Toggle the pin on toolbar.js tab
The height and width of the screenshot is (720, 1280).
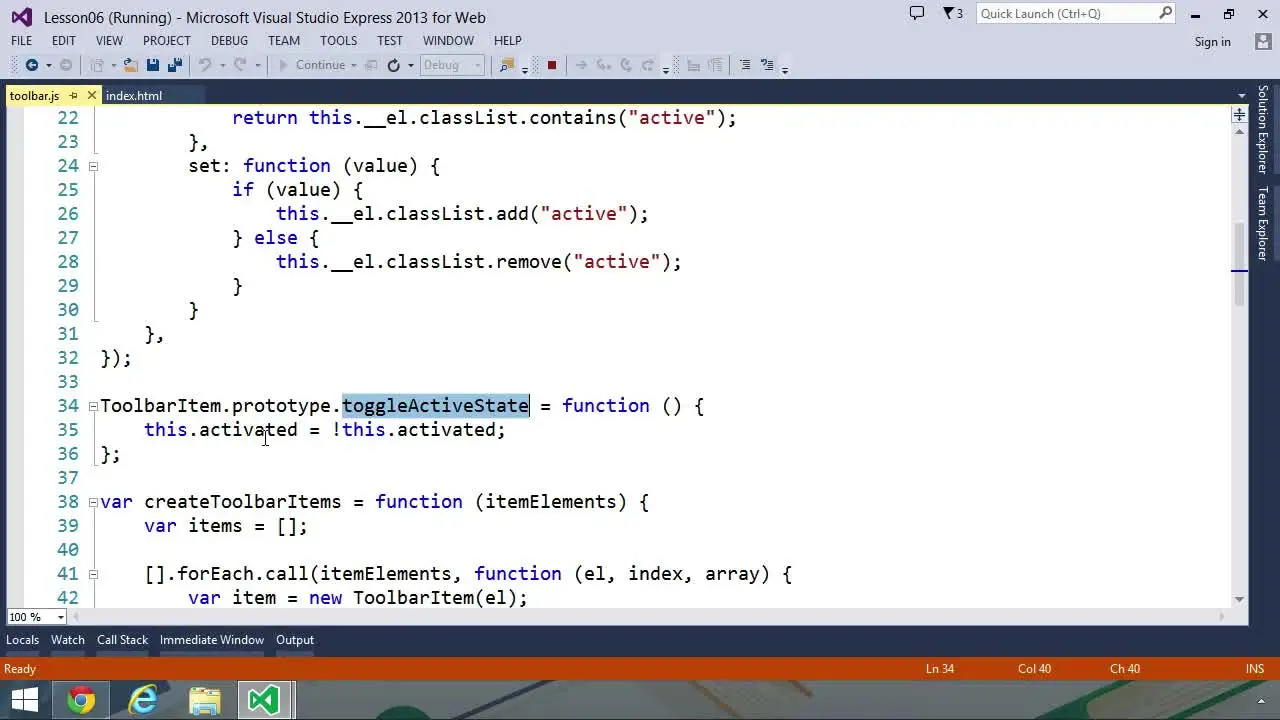[x=73, y=96]
